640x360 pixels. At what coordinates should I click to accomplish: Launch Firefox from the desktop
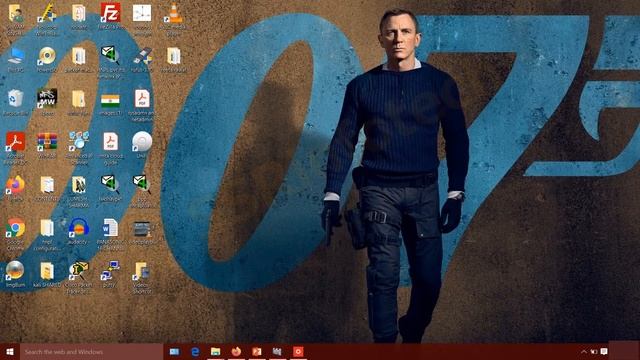click(x=16, y=189)
